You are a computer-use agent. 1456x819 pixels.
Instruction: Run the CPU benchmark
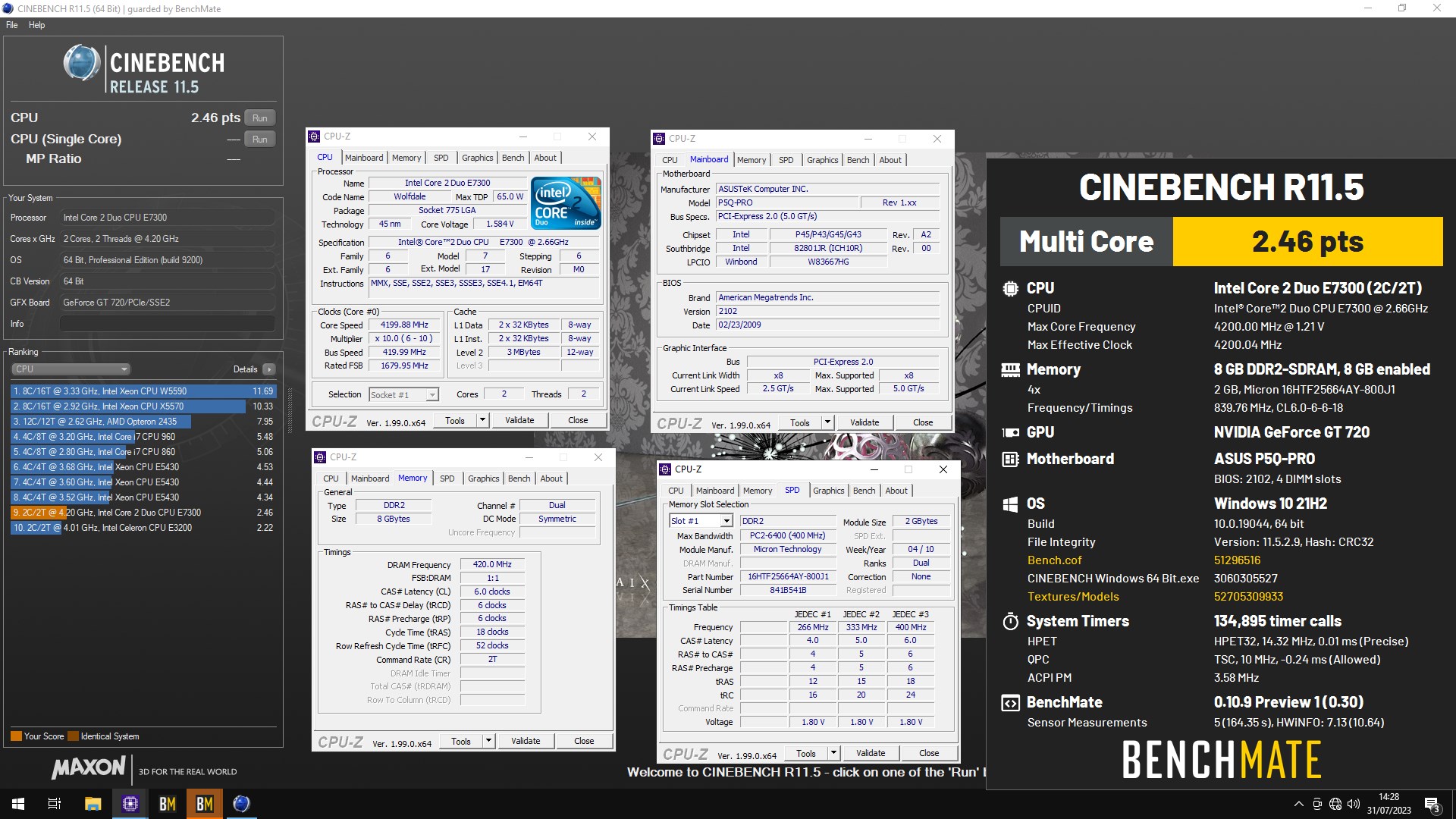point(260,118)
